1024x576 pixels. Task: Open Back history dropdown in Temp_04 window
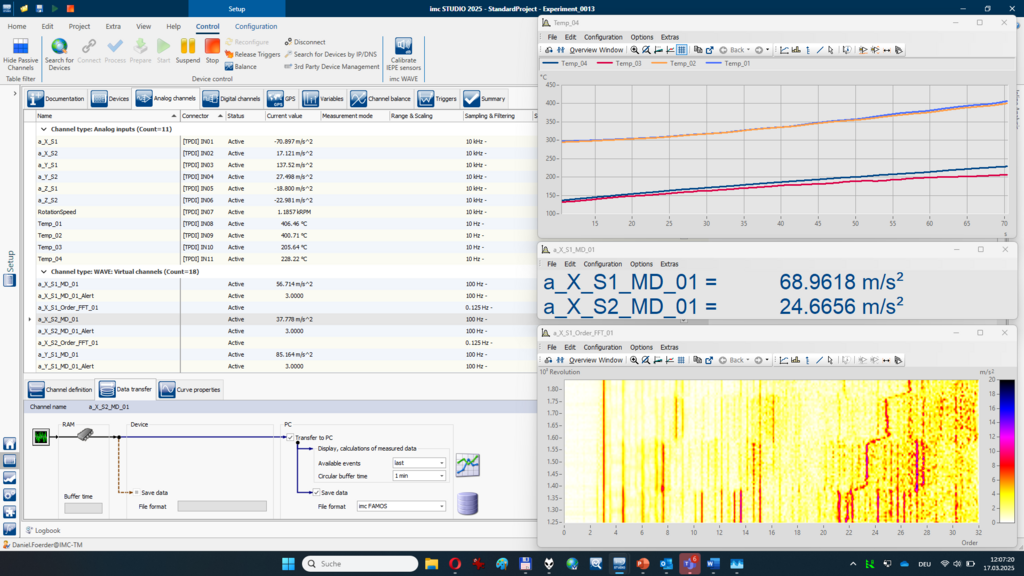(x=748, y=50)
